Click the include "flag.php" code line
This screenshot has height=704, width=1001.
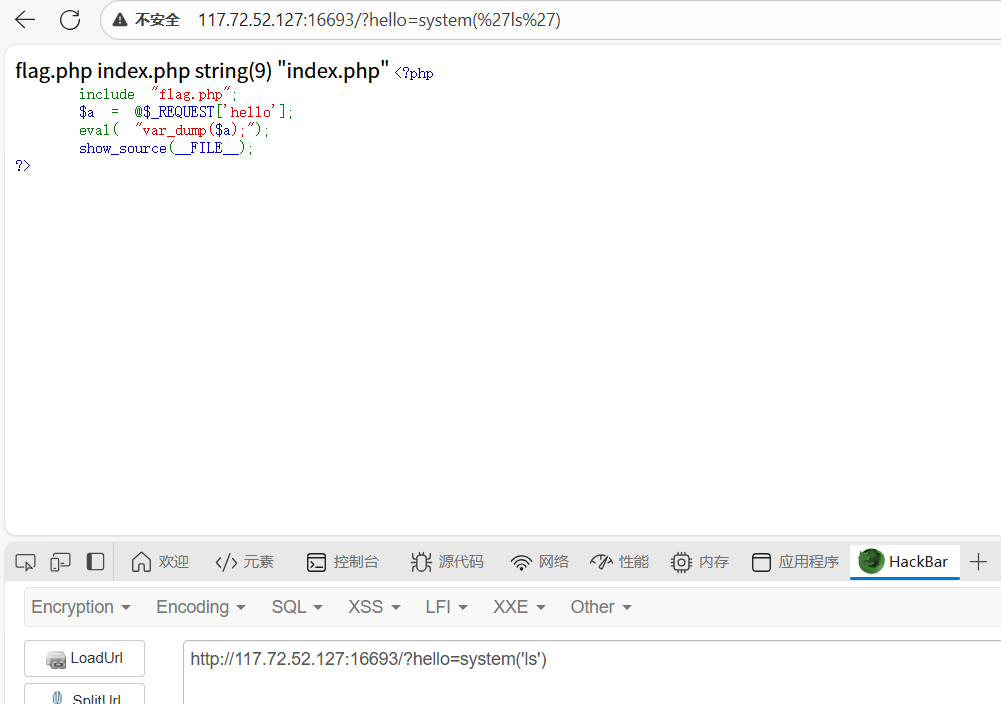(158, 94)
